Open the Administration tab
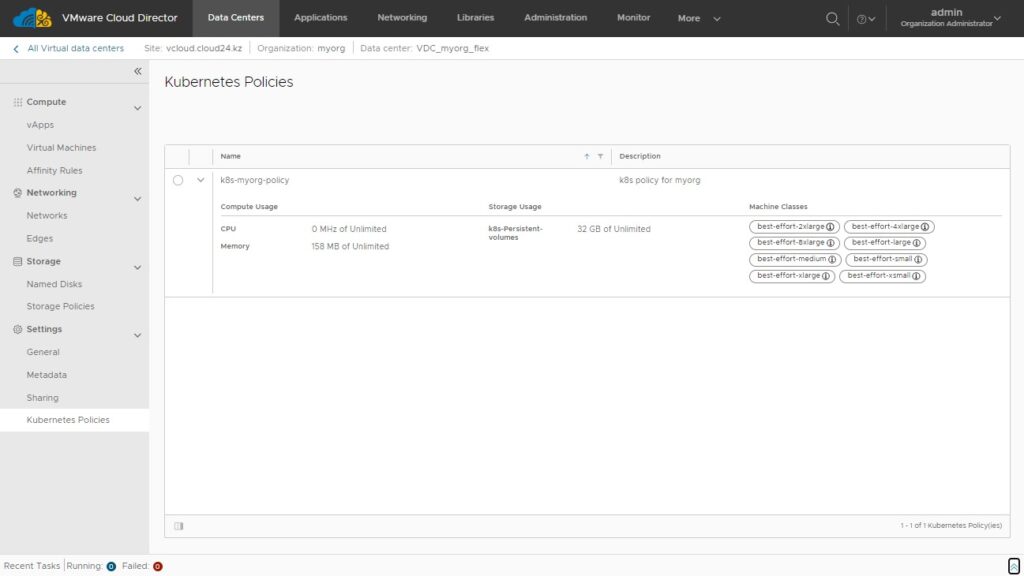Viewport: 1024px width, 576px height. point(556,18)
